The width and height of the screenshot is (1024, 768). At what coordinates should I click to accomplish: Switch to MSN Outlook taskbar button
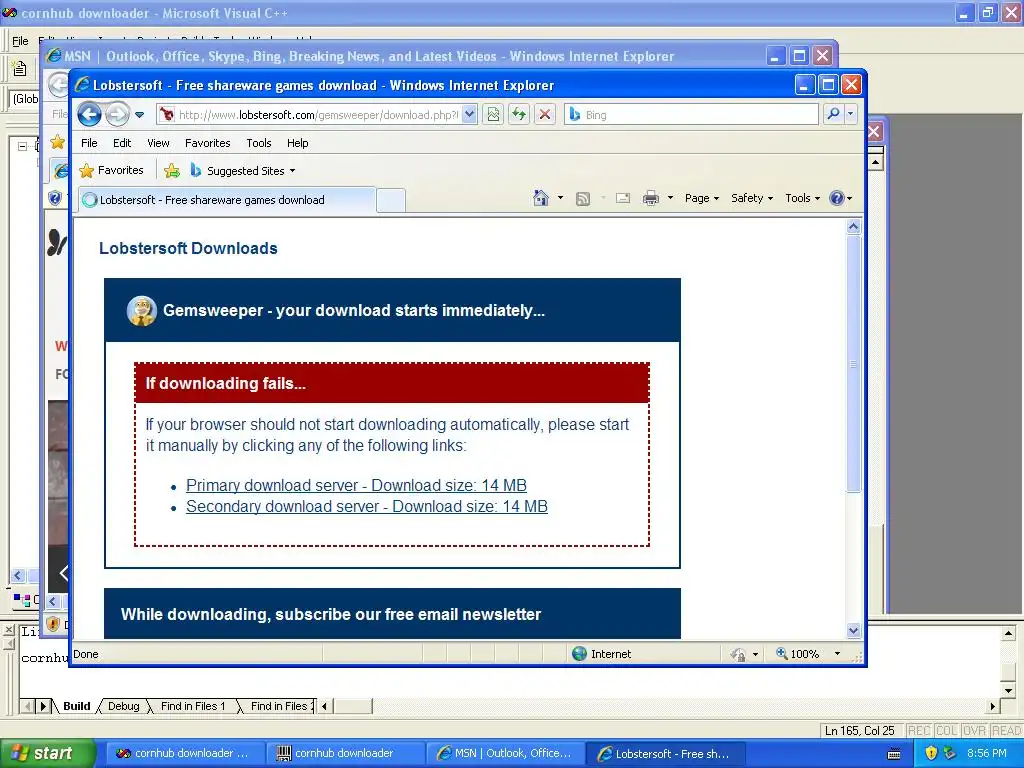pos(504,753)
